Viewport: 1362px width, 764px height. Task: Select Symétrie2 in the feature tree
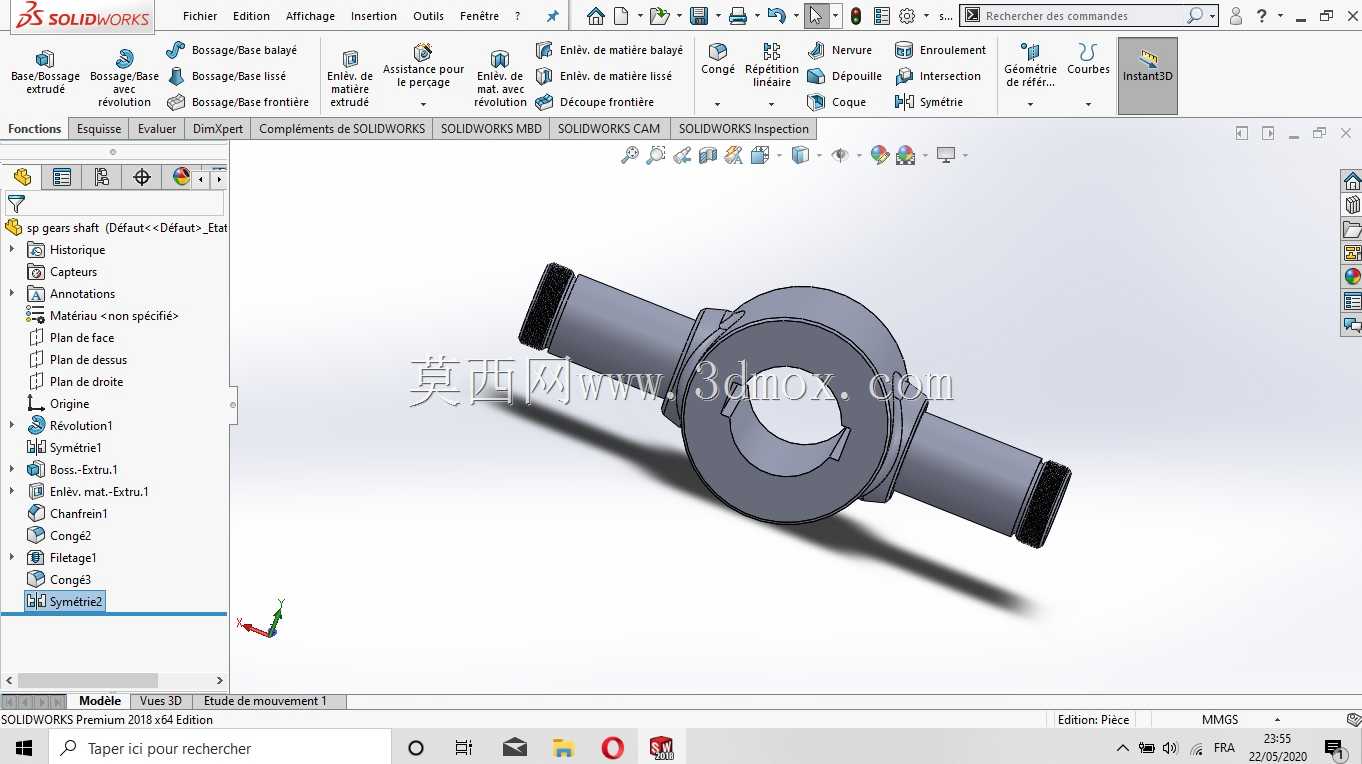[65, 602]
